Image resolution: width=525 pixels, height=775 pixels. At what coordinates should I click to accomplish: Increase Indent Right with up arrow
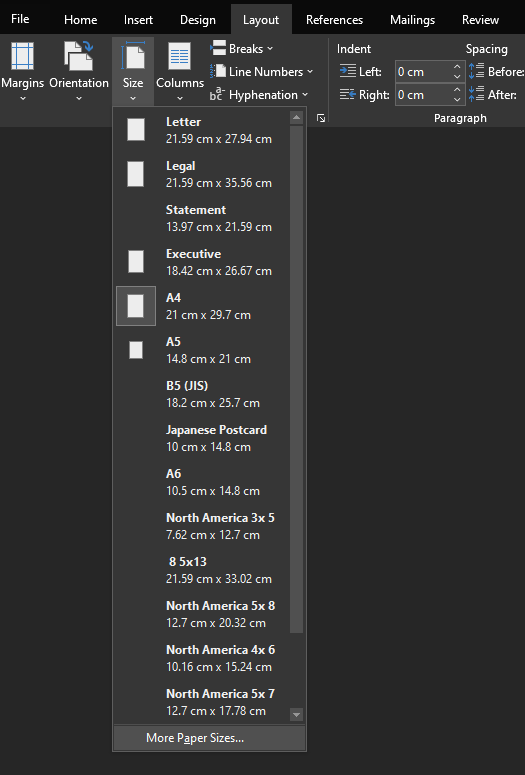pos(457,89)
